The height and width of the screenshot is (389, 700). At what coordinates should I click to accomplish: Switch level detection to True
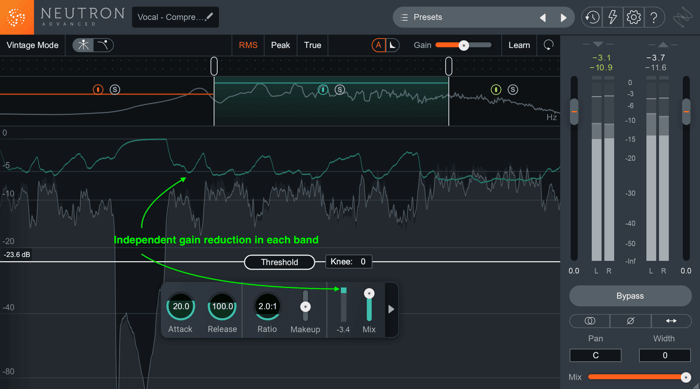coord(312,45)
